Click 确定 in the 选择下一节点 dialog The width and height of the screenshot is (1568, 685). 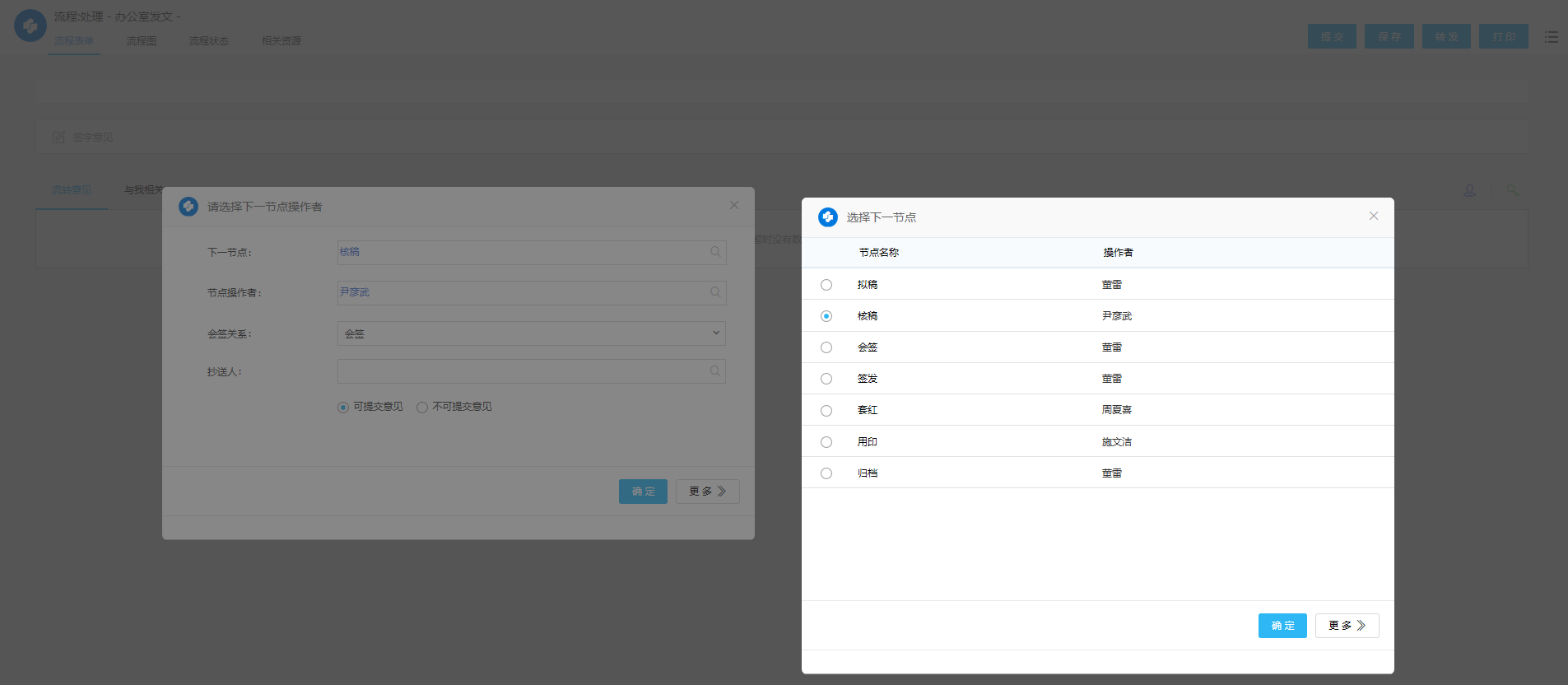point(1282,626)
